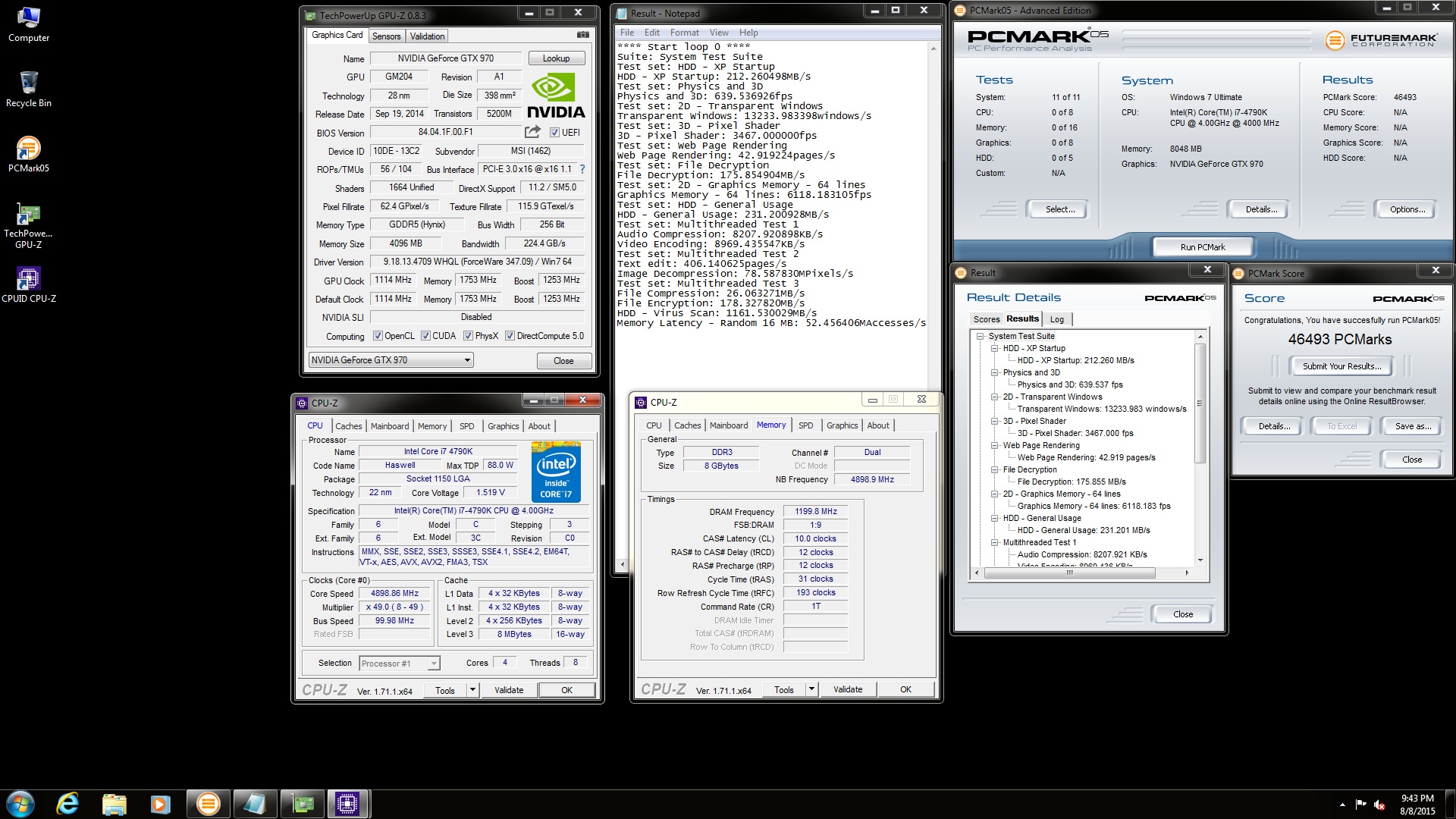Toggle the PhysX checkbox

(x=468, y=336)
